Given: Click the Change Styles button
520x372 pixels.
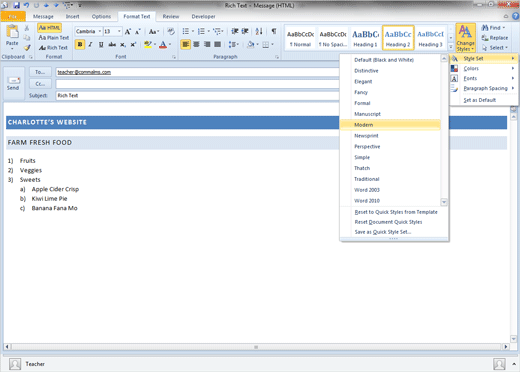Looking at the screenshot, I should click(465, 38).
